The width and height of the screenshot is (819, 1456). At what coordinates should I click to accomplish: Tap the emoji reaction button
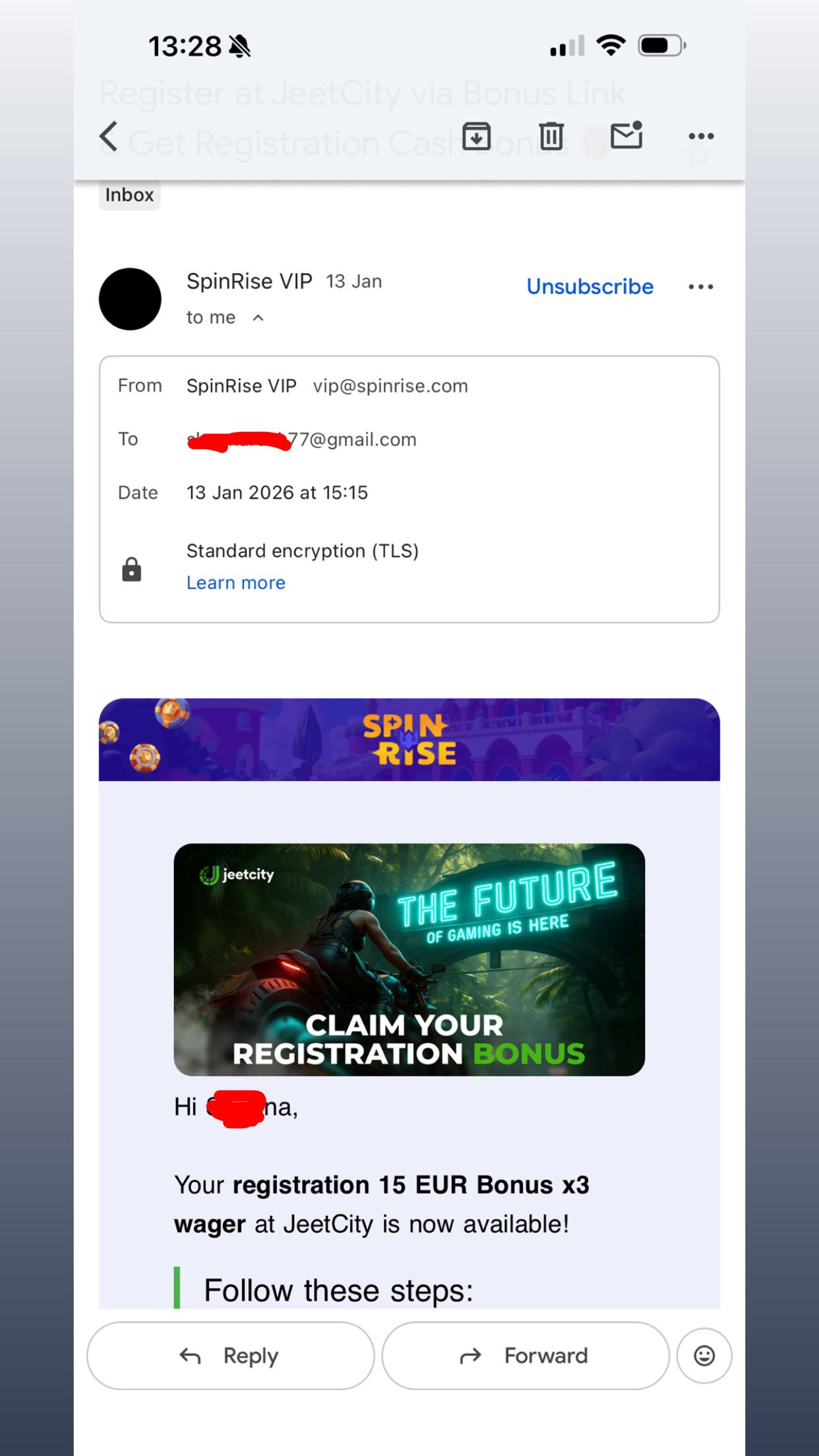pos(704,1356)
